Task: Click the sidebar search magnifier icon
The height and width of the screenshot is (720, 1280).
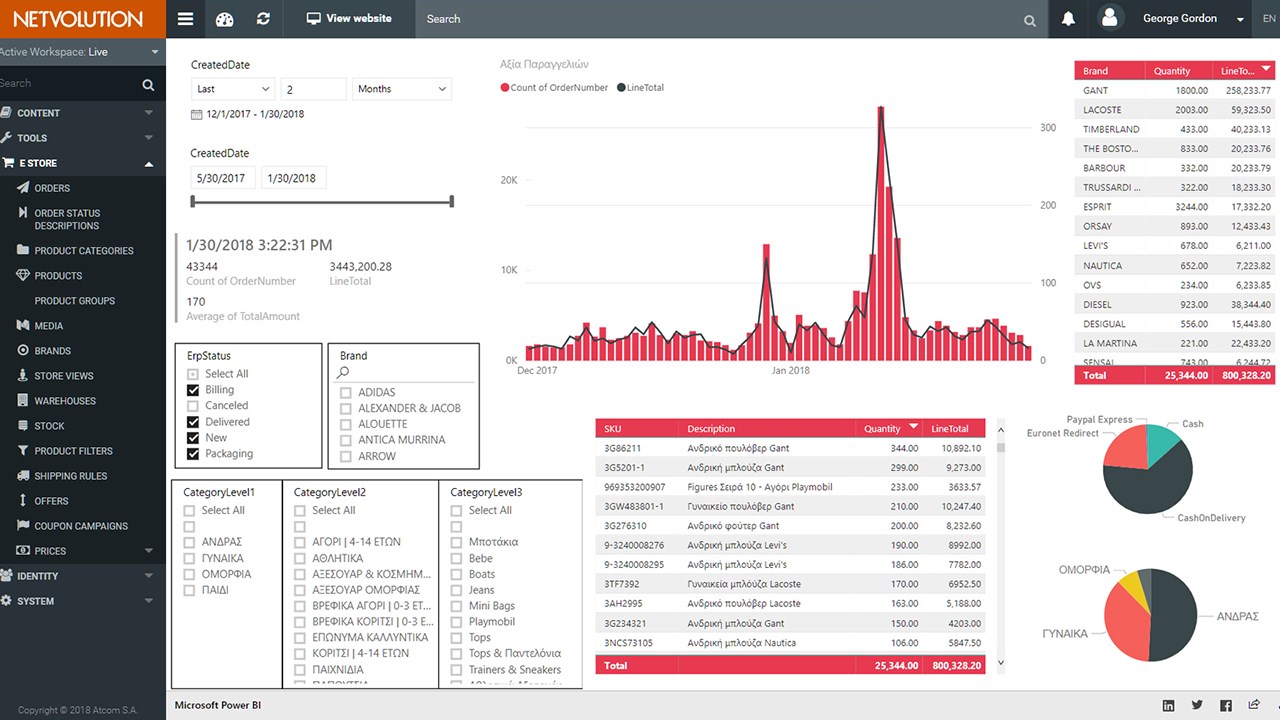Action: 148,85
